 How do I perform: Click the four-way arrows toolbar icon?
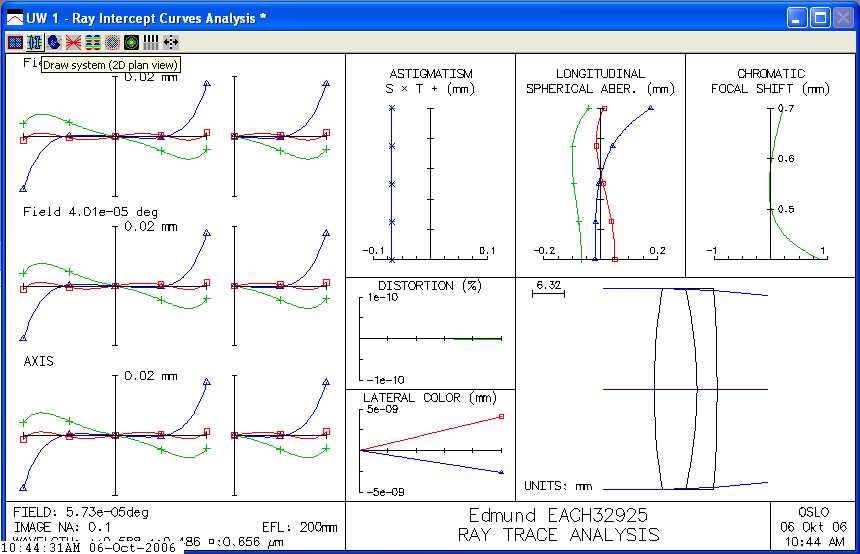170,42
